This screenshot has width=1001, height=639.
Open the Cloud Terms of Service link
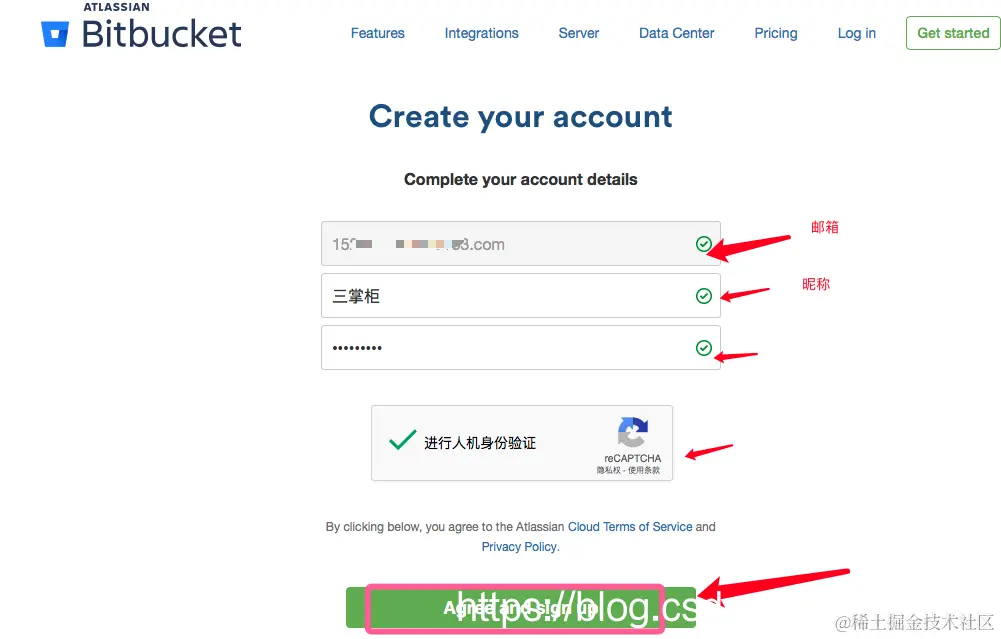click(630, 527)
